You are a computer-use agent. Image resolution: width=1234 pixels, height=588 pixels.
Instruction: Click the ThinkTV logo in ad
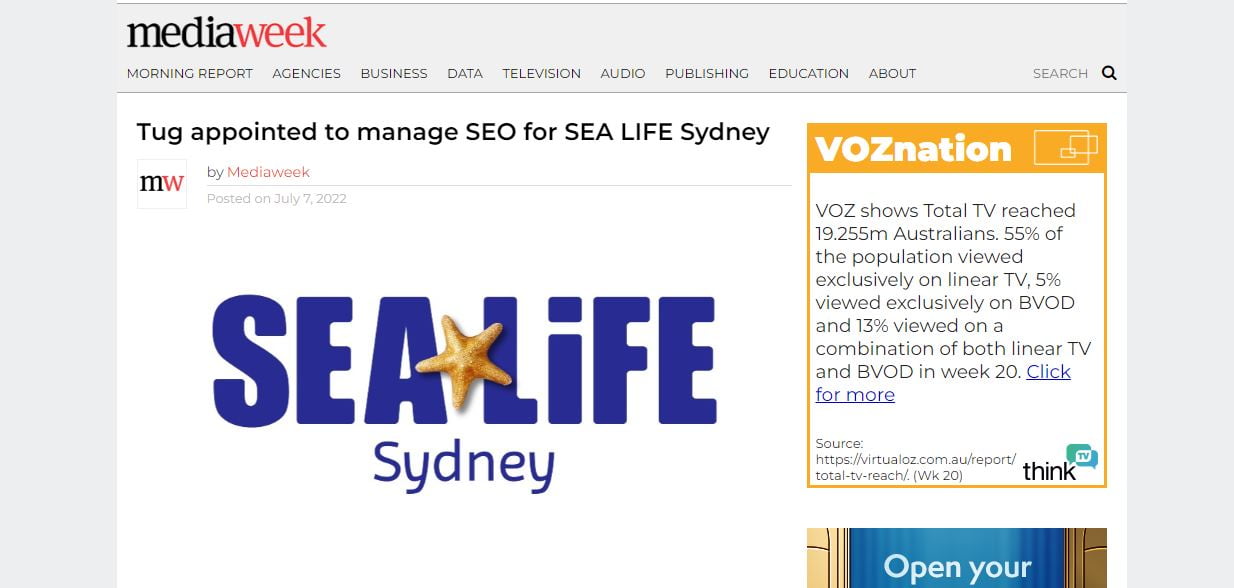tap(1060, 463)
